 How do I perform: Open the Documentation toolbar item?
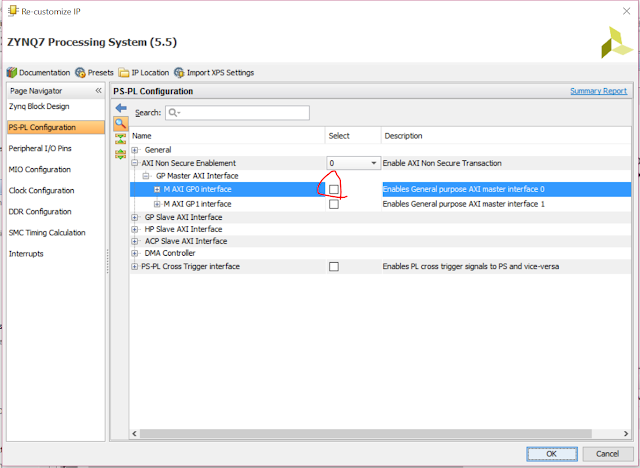click(38, 73)
